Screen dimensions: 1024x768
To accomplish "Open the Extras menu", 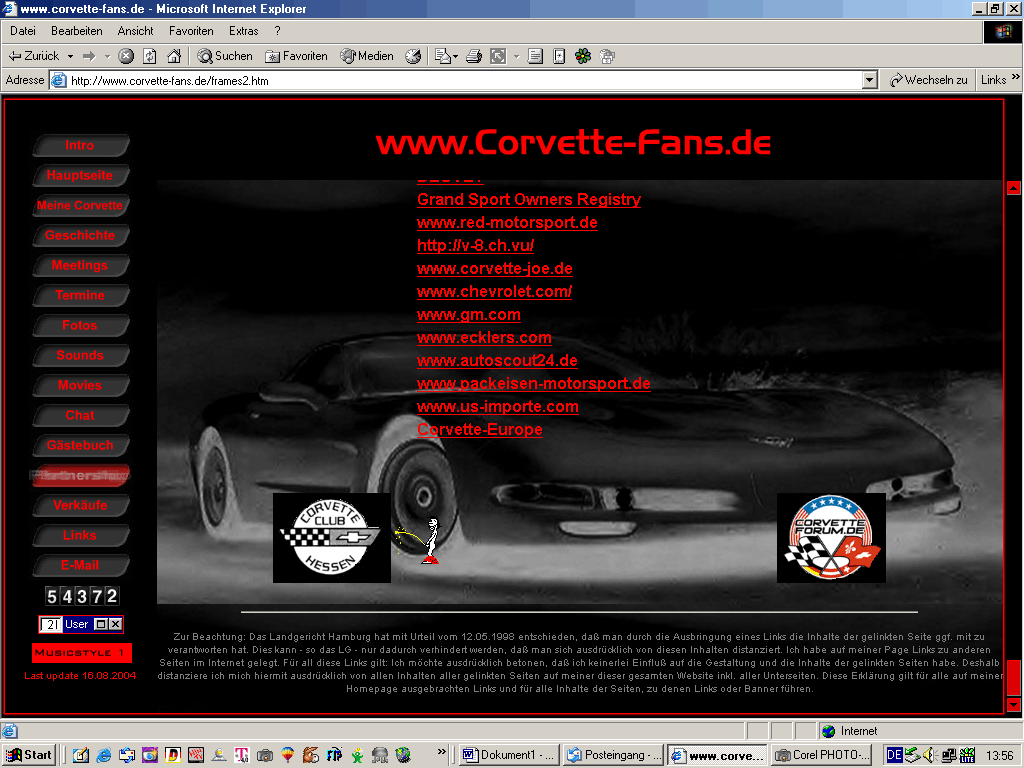I will [x=244, y=31].
